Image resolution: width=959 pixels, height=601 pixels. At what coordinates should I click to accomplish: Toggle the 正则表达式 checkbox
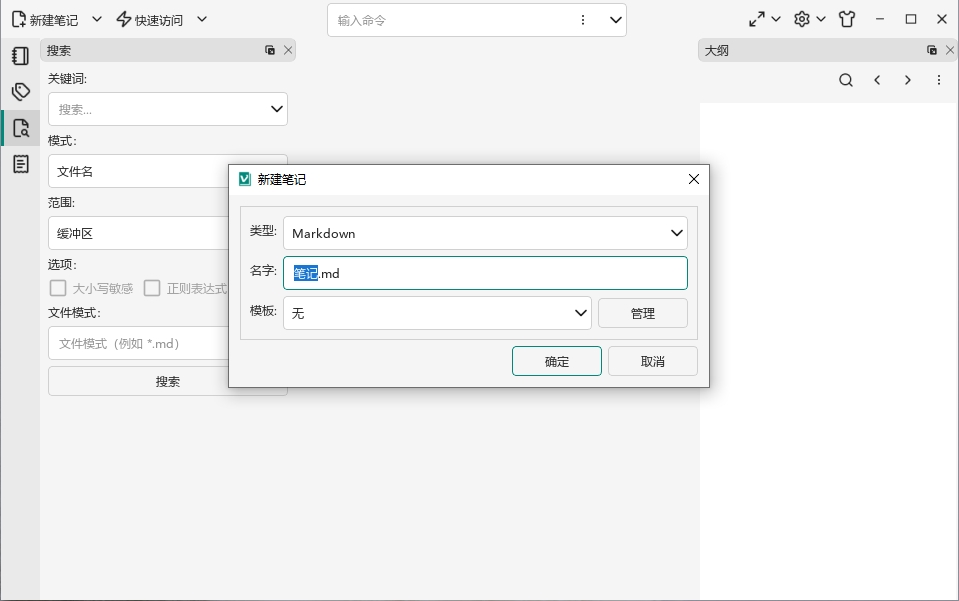tap(152, 288)
